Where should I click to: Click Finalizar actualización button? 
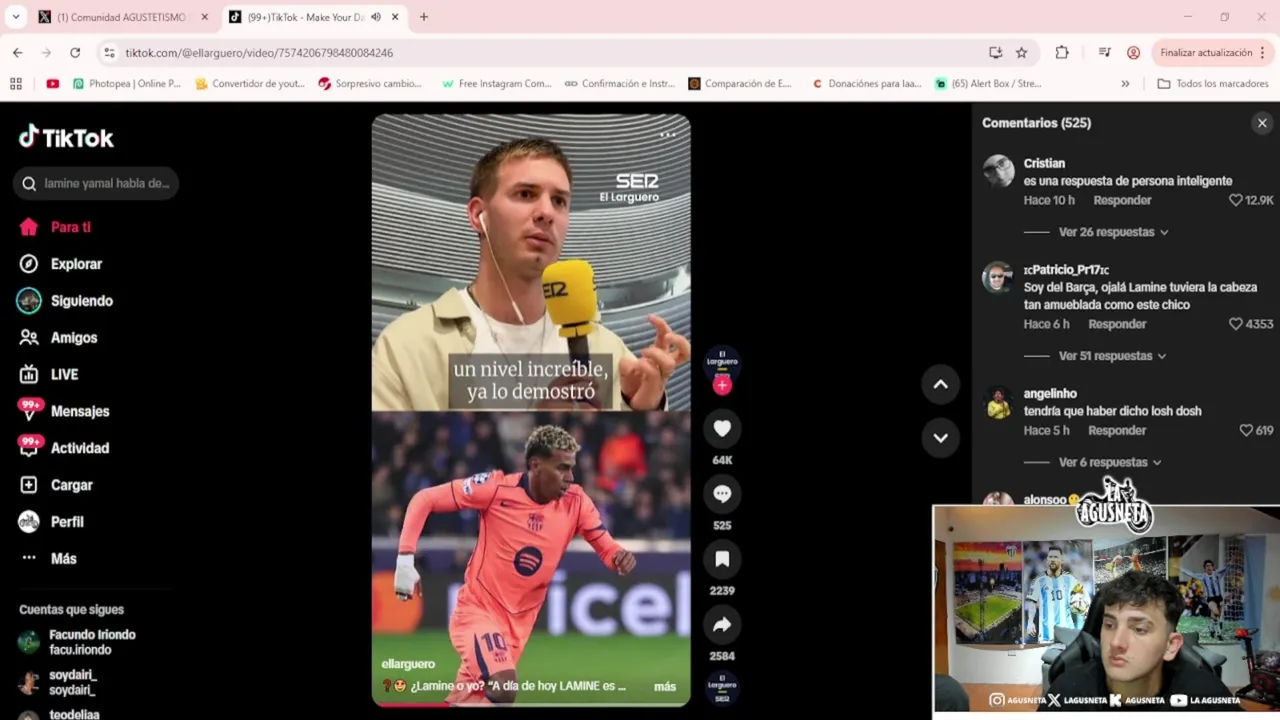click(x=1213, y=52)
